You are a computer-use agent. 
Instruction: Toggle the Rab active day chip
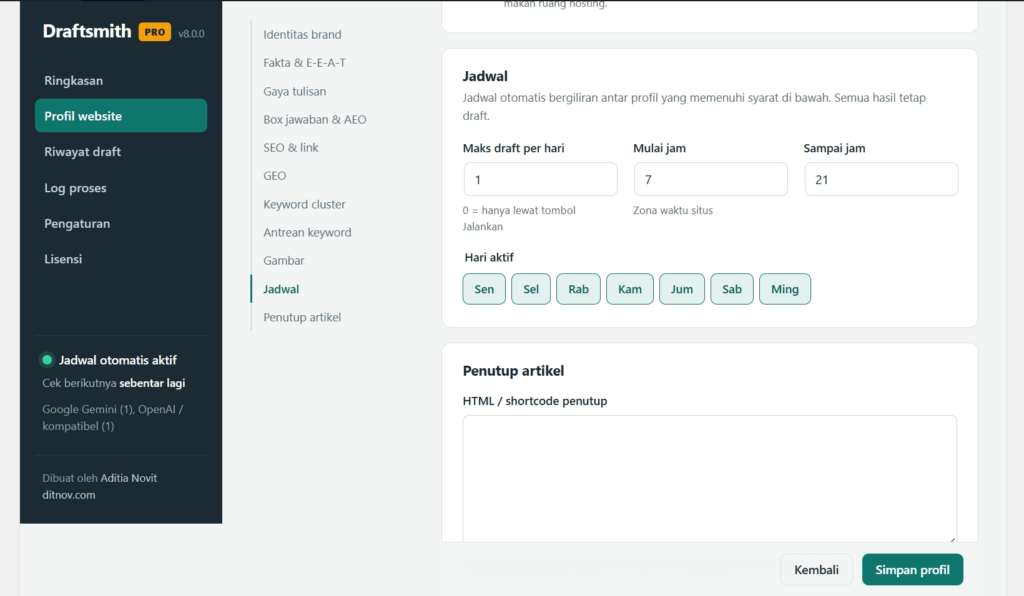(579, 289)
